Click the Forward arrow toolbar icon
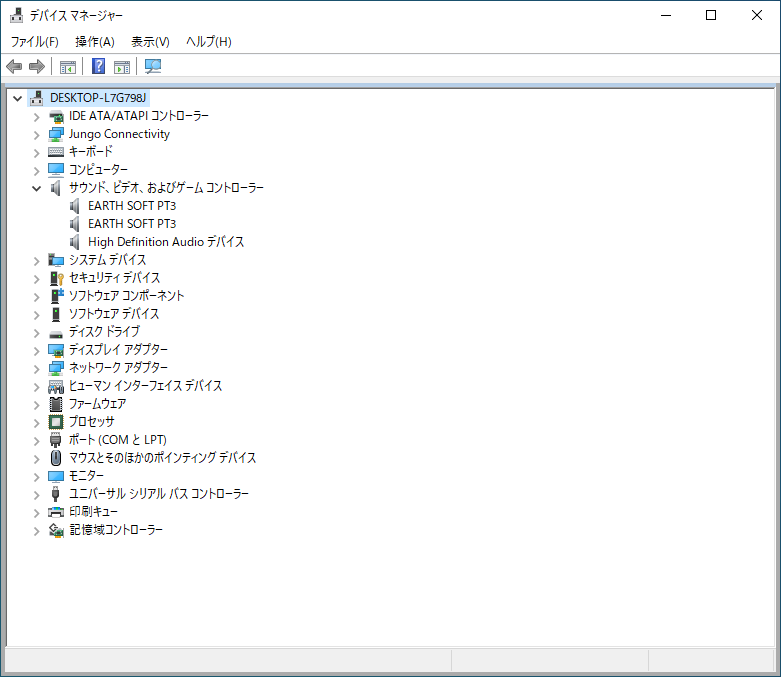This screenshot has width=781, height=677. click(37, 66)
